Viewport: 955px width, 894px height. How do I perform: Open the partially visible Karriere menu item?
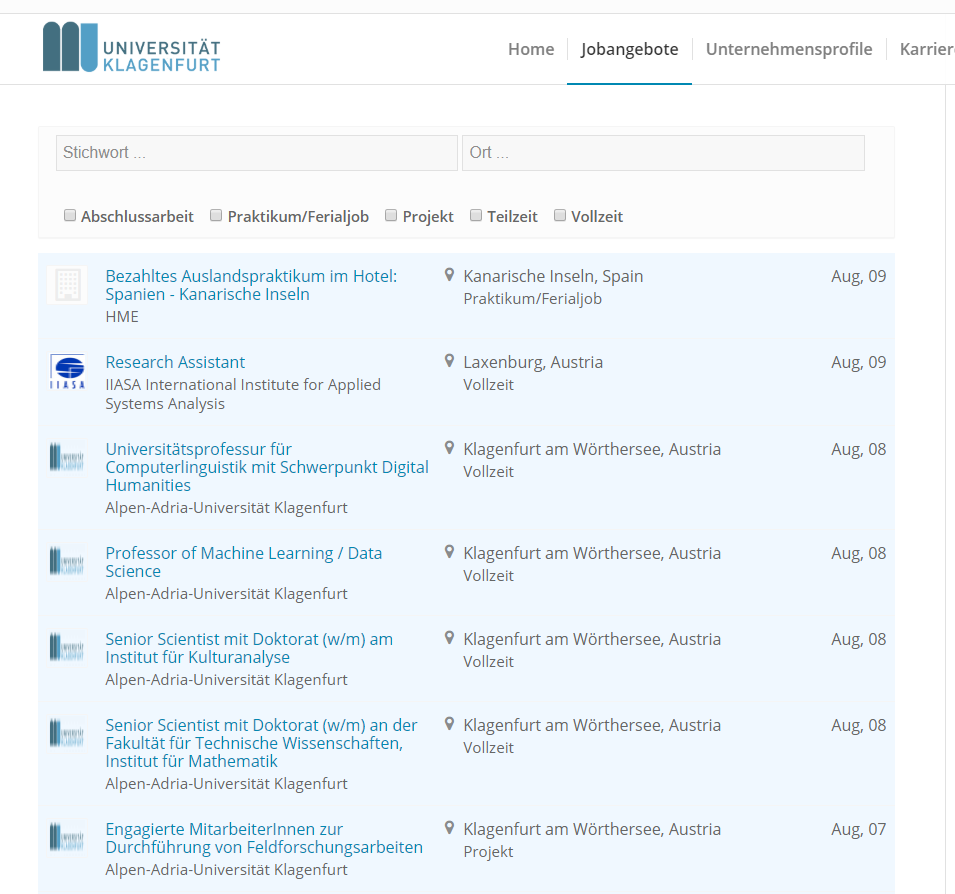927,49
